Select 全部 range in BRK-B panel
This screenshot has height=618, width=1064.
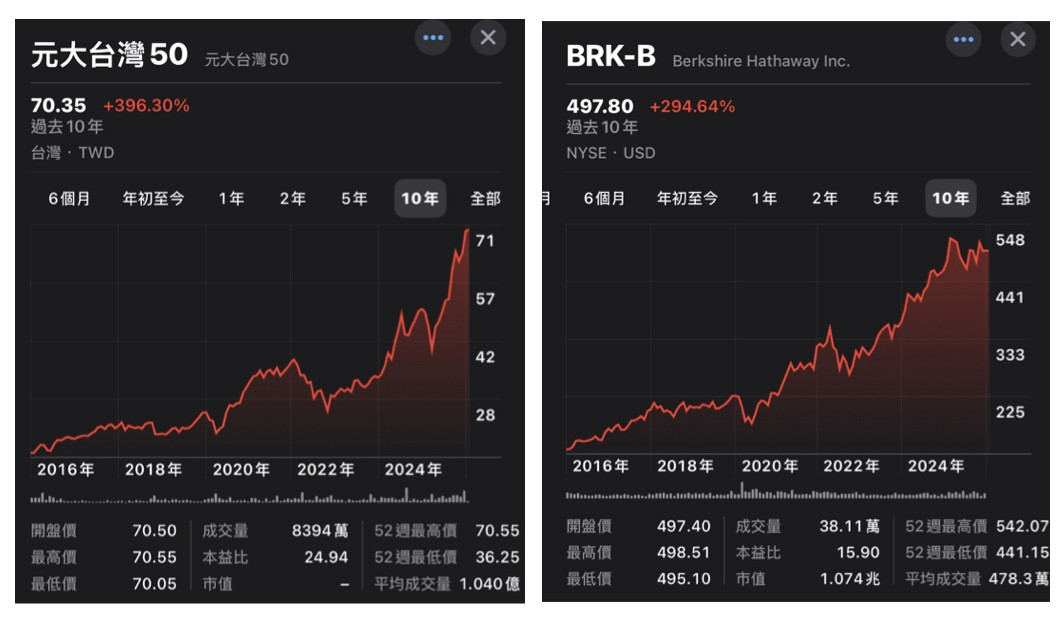tap(1015, 198)
